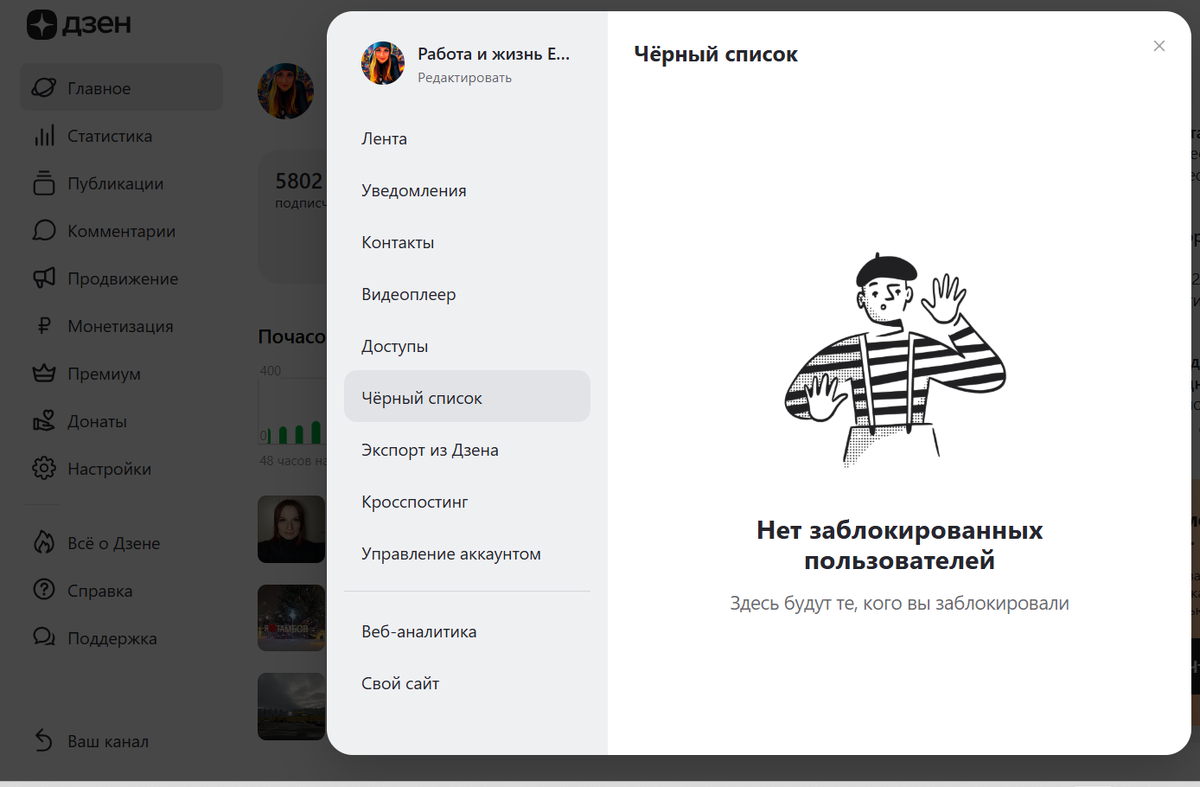This screenshot has width=1200, height=787.
Task: Open the Уведомления settings section
Action: coord(467,191)
